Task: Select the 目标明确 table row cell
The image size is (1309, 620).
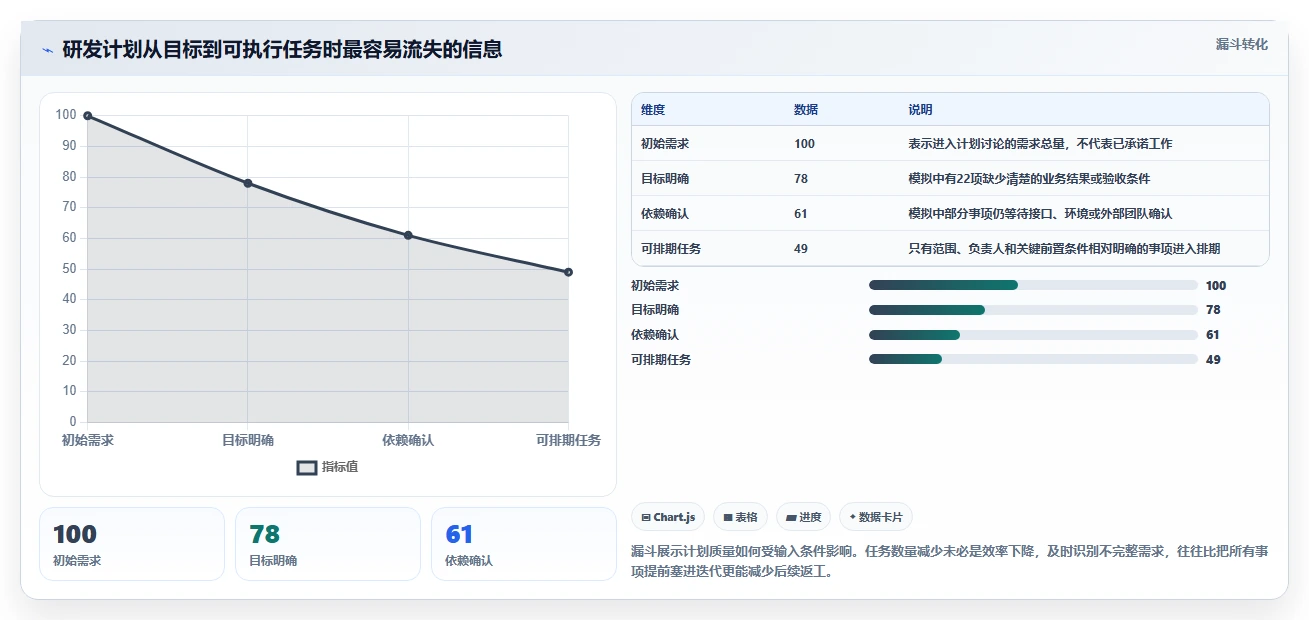Action: (665, 179)
